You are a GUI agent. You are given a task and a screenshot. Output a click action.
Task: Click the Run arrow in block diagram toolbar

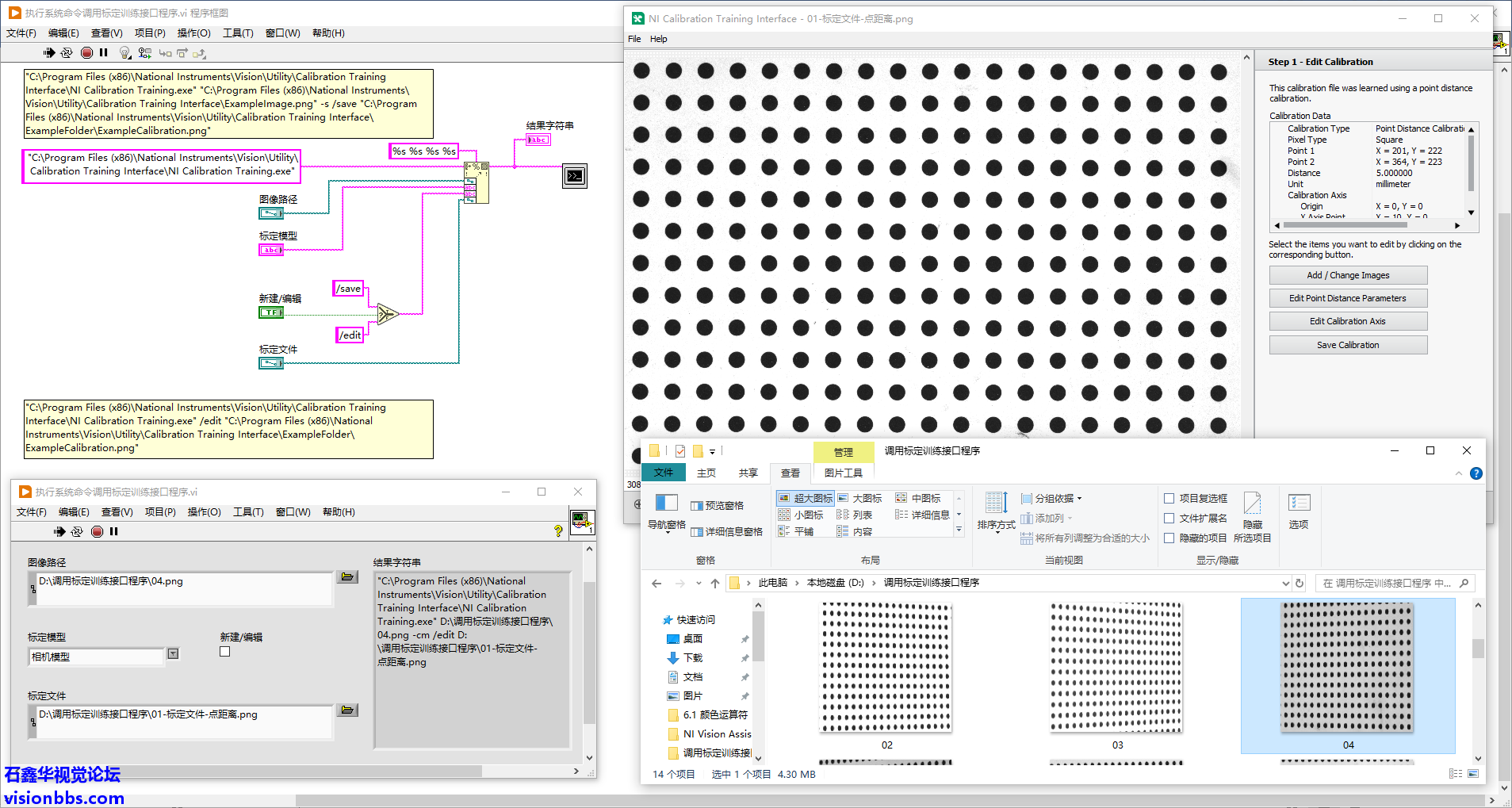click(x=49, y=53)
